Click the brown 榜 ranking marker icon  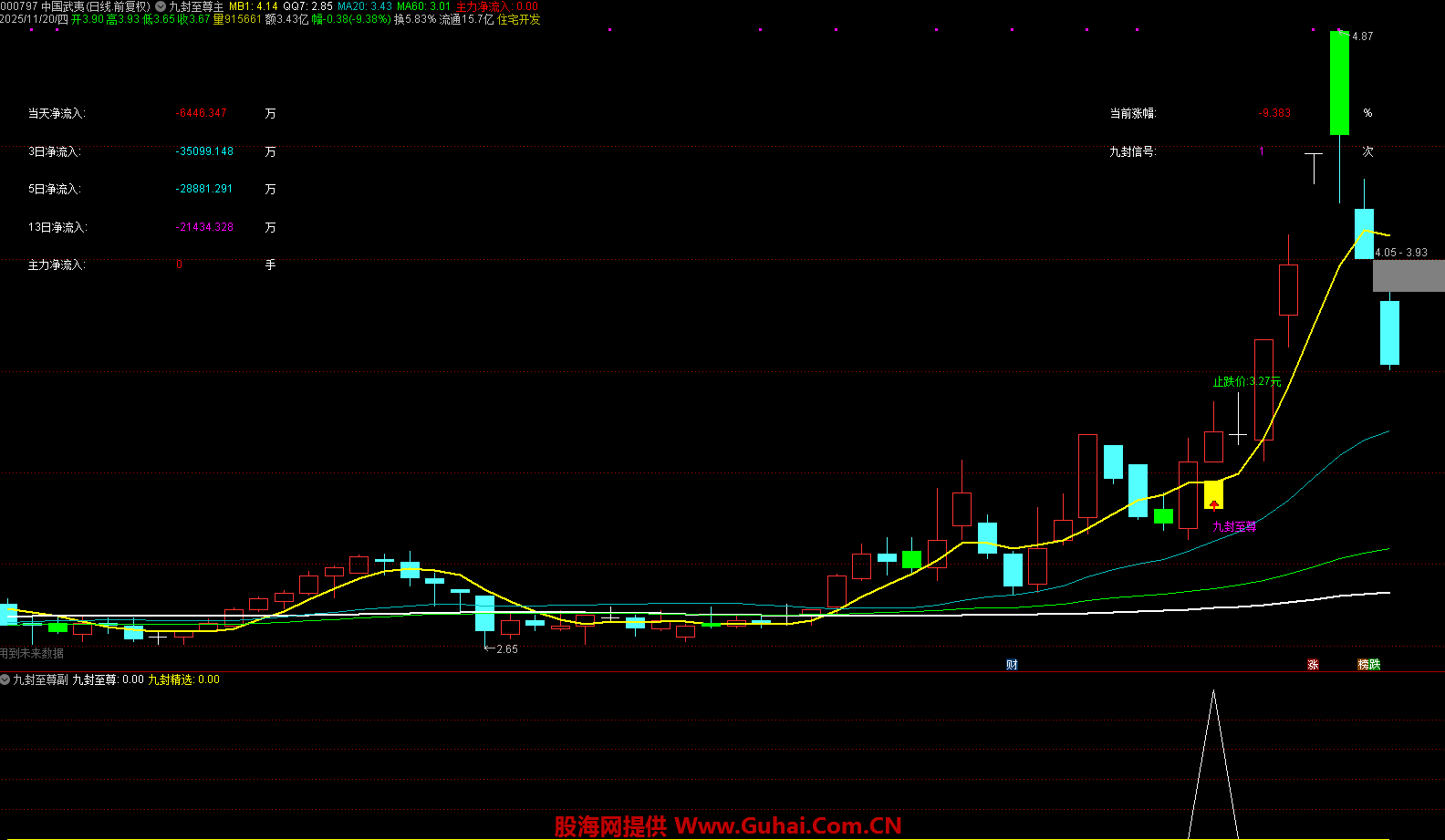[1364, 664]
